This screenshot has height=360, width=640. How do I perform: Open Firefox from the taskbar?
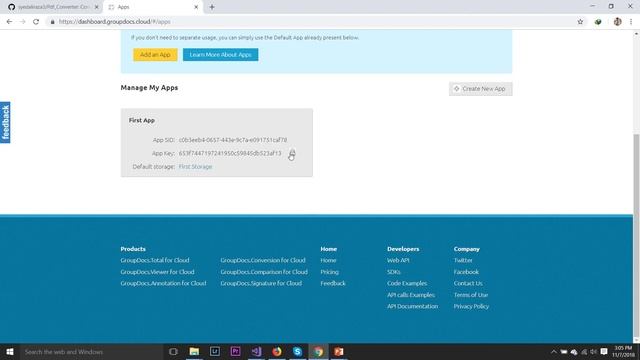click(277, 352)
